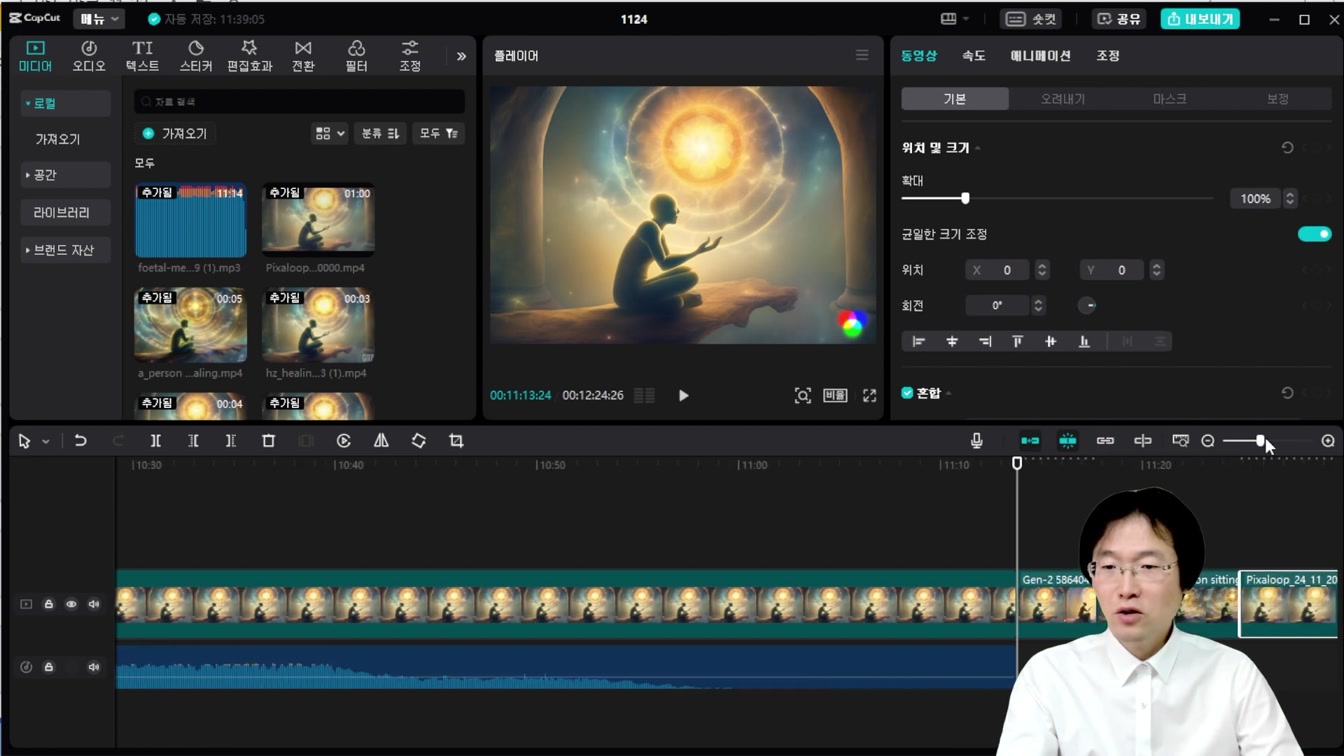Open the 편집효과 effects panel icon
1344x756 pixels.
point(249,56)
